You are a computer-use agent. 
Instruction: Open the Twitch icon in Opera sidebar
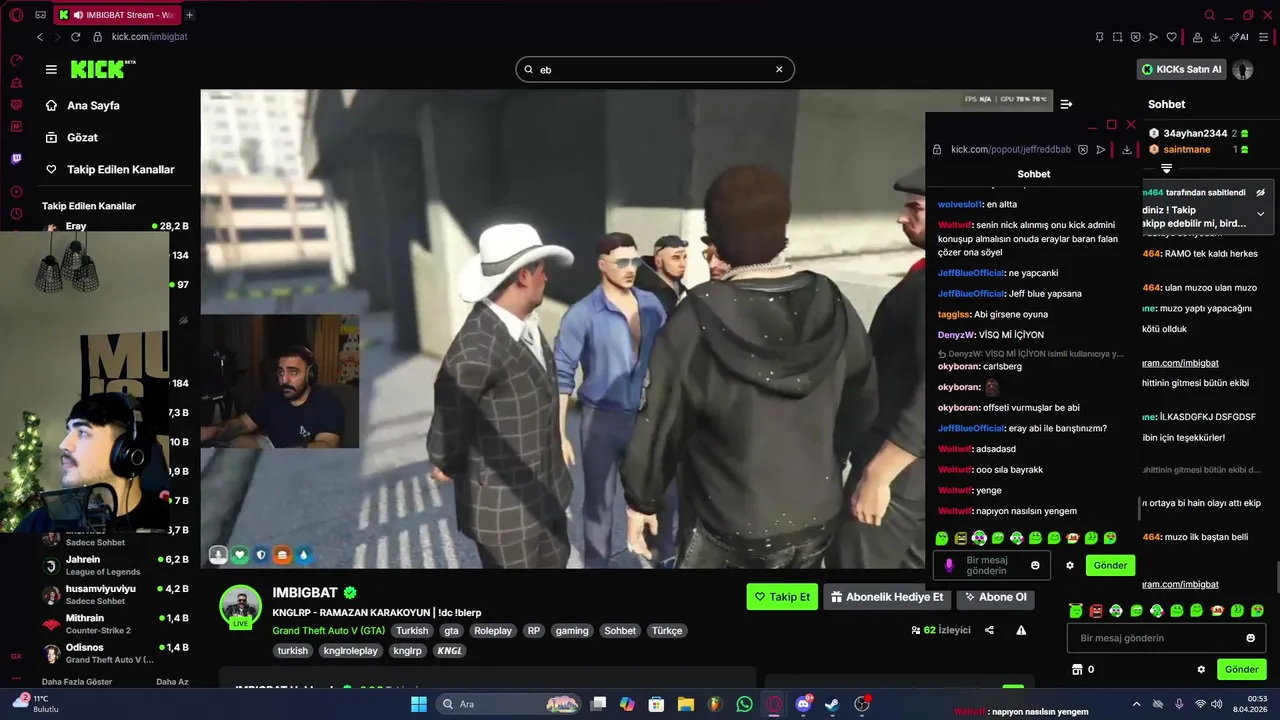pyautogui.click(x=16, y=158)
